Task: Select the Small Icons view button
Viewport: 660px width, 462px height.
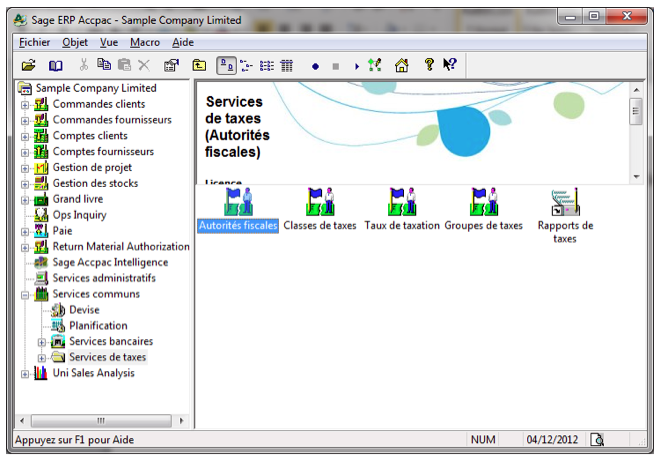Action: (x=246, y=66)
